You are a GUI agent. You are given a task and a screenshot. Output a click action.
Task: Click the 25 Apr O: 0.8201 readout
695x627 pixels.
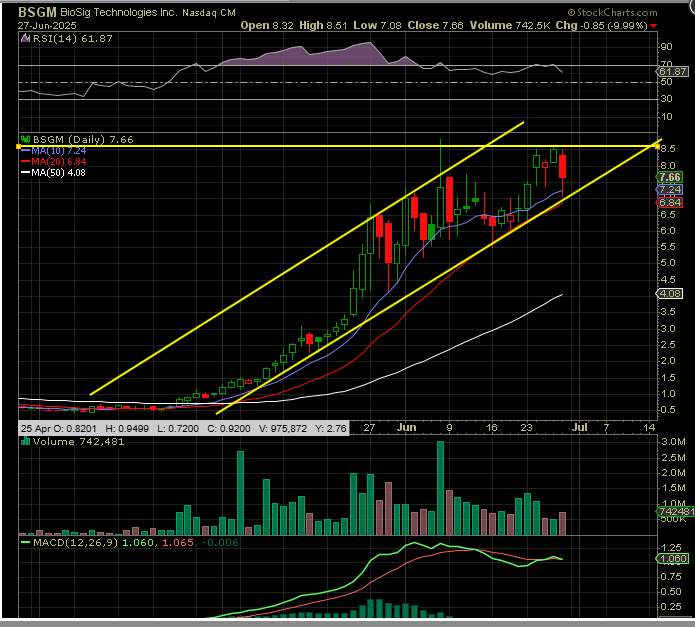point(59,428)
